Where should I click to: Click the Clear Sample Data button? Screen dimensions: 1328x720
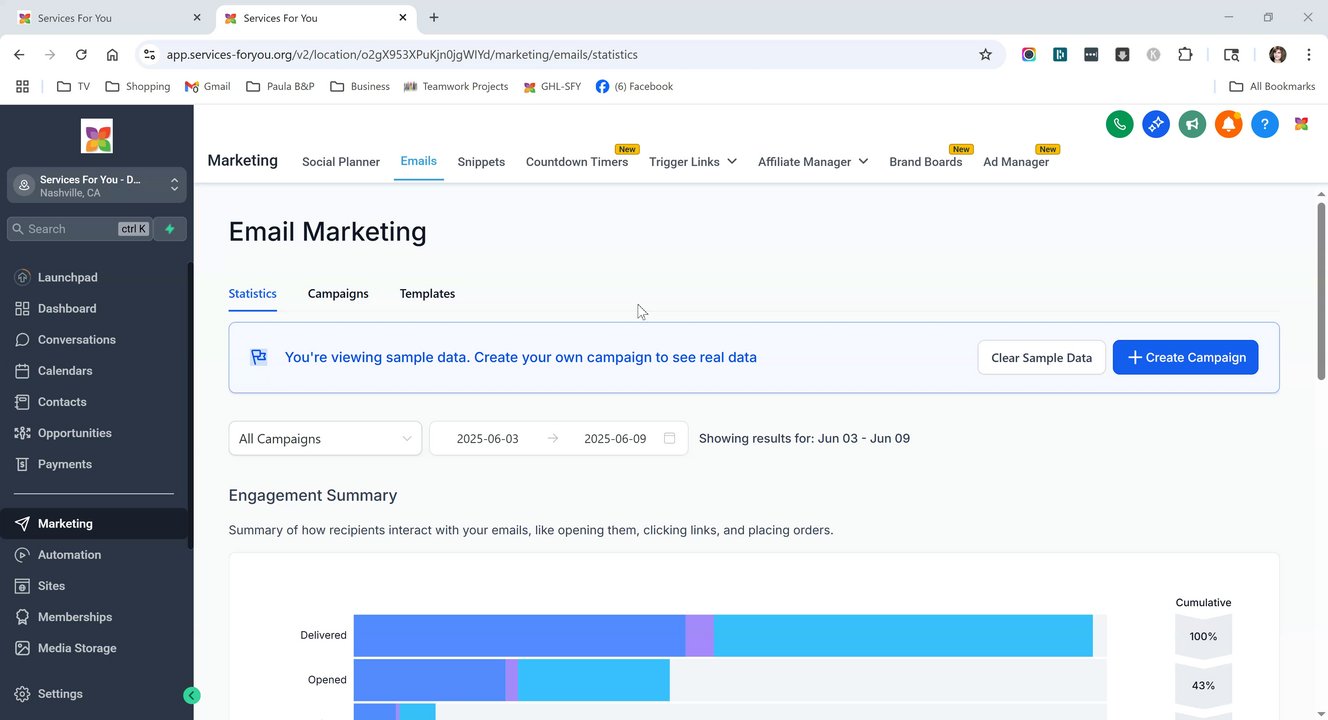point(1041,358)
